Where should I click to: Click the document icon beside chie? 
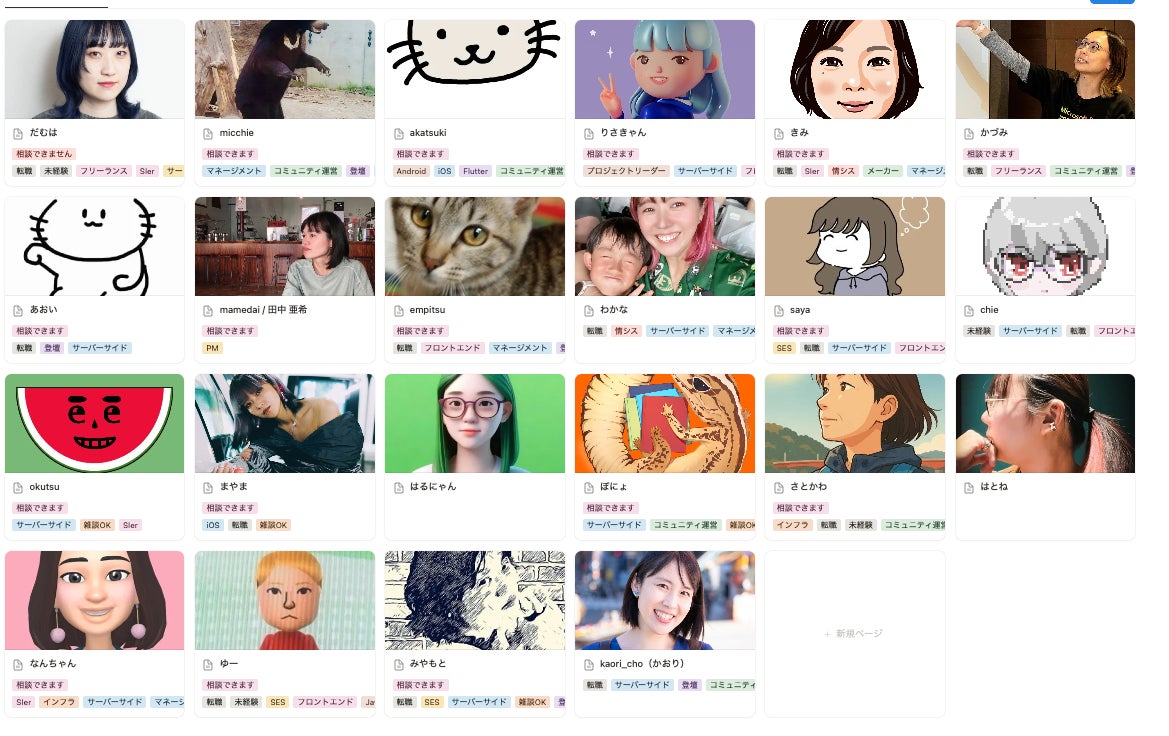[968, 310]
